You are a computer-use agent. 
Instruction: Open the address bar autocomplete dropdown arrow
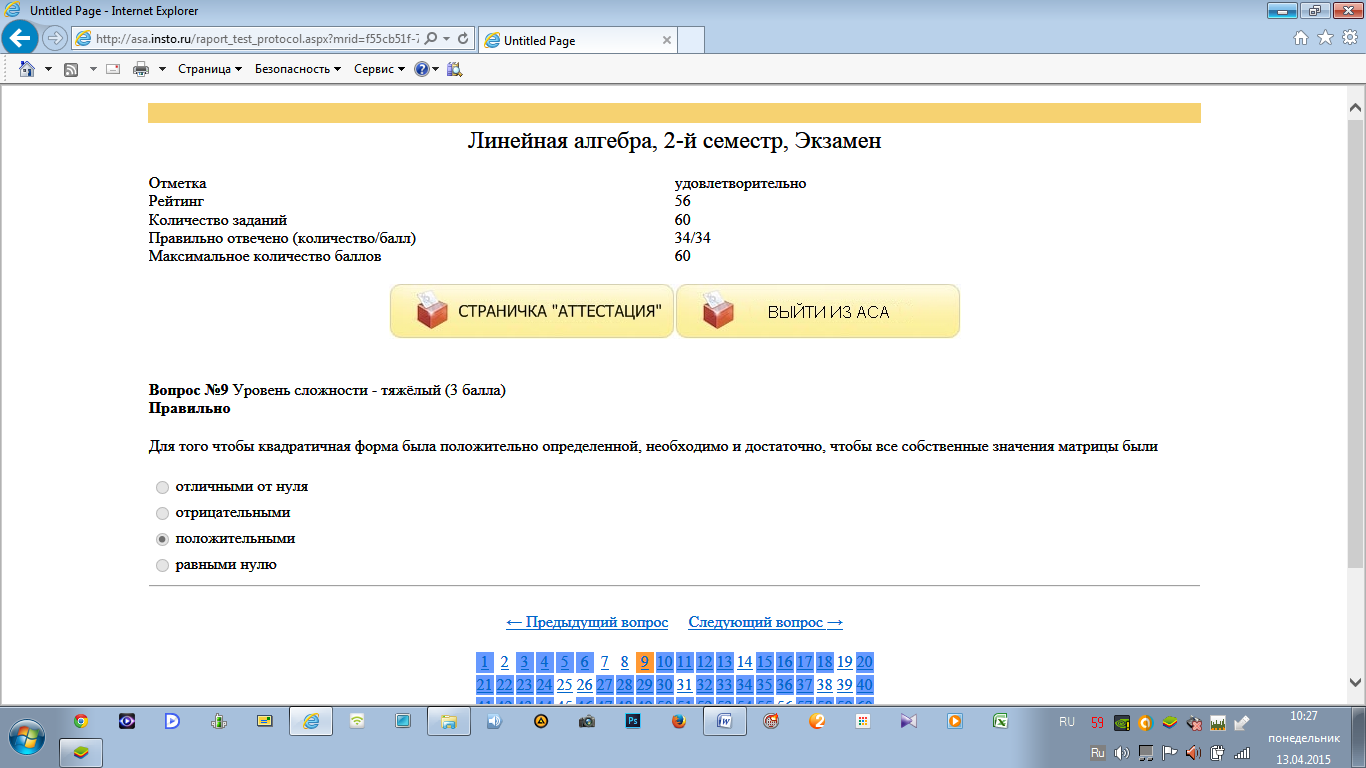[446, 38]
